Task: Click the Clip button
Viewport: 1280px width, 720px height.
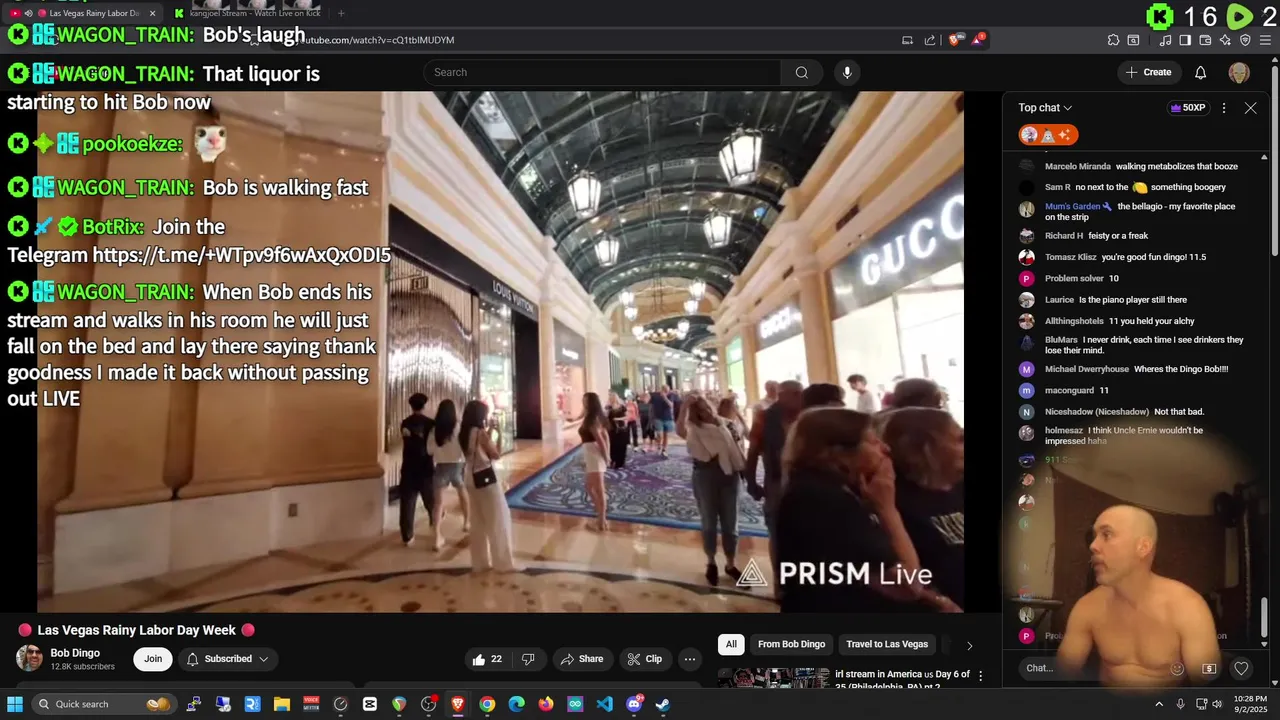Action: coord(644,659)
